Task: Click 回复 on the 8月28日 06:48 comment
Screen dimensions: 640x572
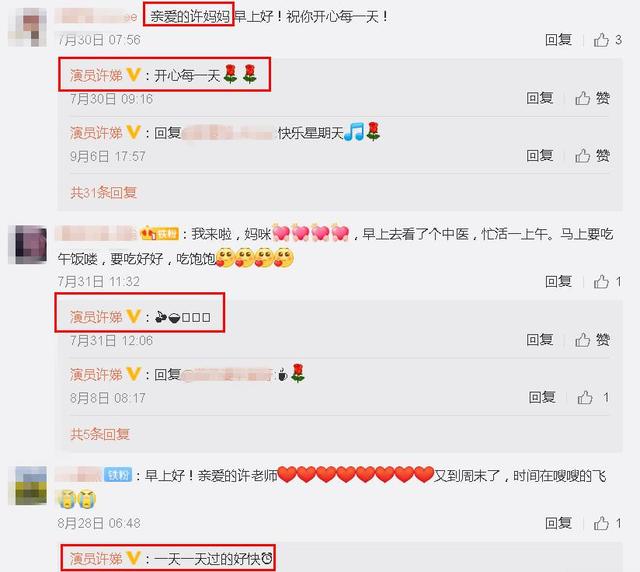Action: coord(558,523)
